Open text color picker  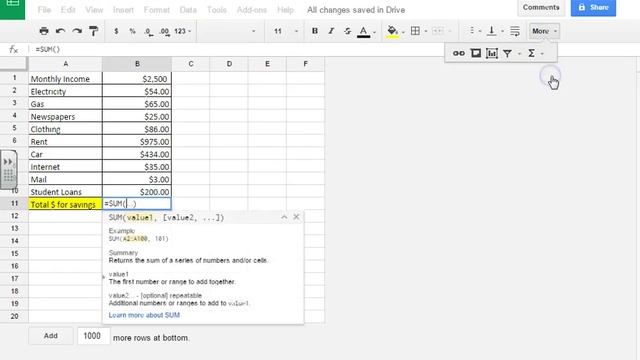(x=363, y=31)
